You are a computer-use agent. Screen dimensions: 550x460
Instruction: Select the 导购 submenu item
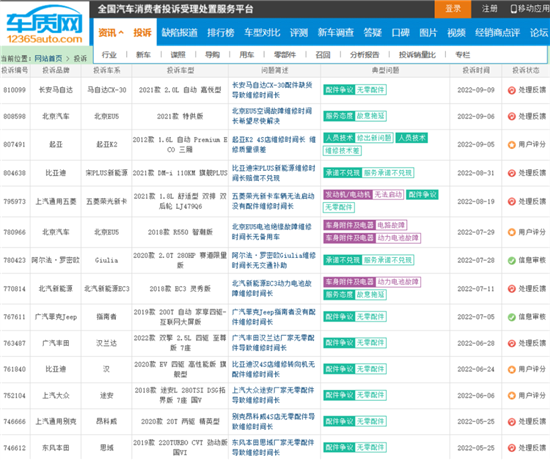(x=212, y=55)
